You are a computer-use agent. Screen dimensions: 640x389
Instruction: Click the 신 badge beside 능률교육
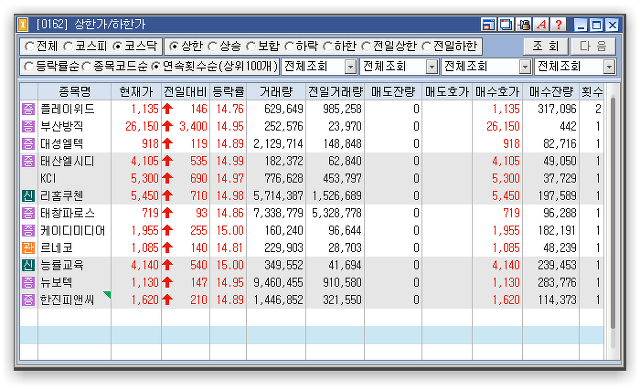click(x=28, y=265)
